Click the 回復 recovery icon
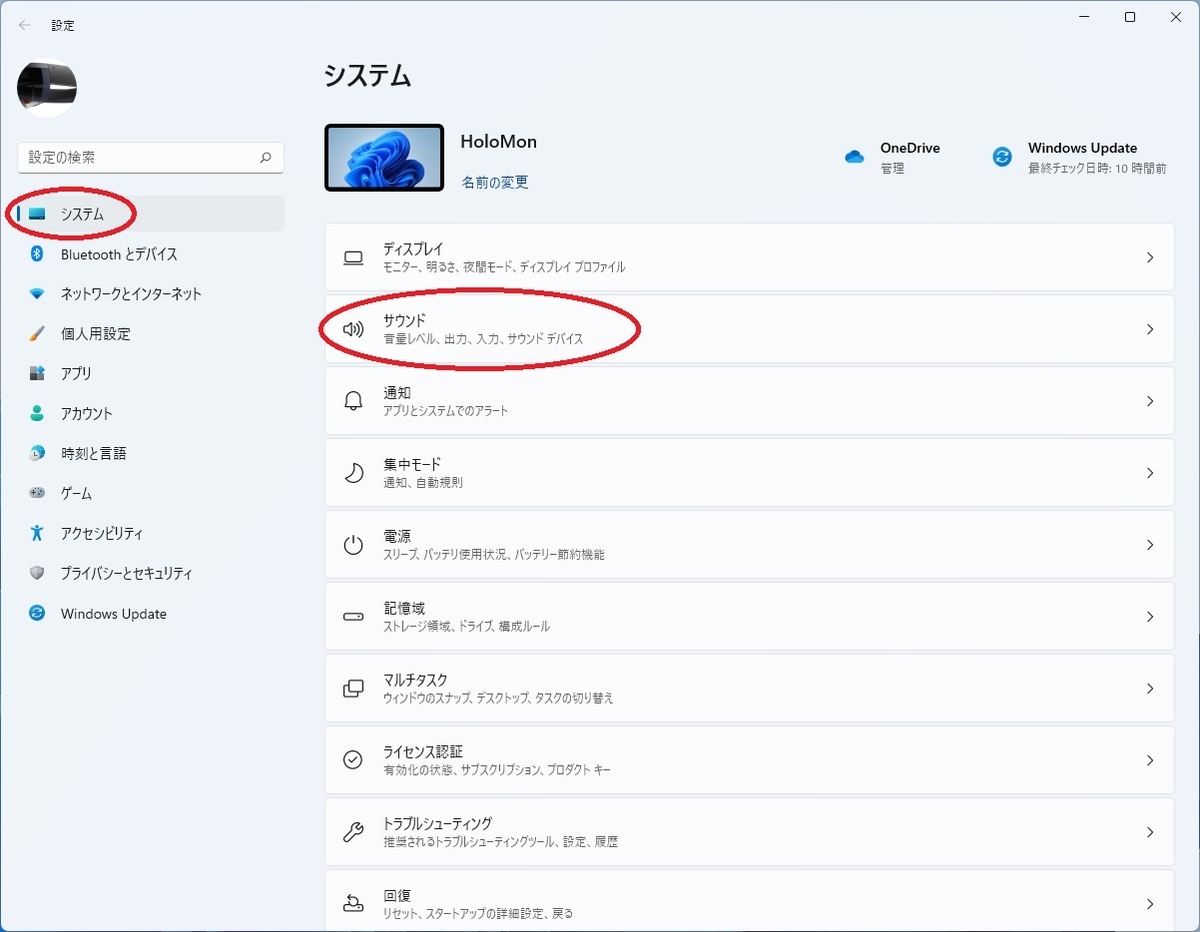Screen dimensions: 1200x932 [353, 904]
